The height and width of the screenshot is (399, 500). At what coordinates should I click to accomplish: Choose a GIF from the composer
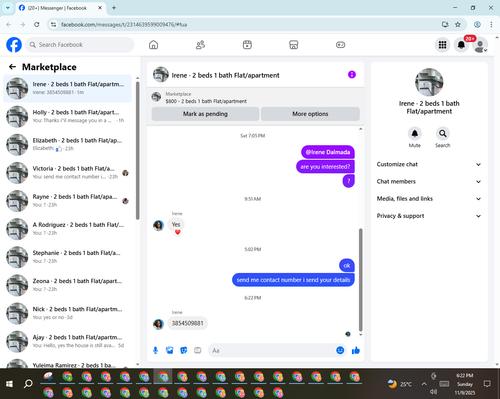coord(198,350)
